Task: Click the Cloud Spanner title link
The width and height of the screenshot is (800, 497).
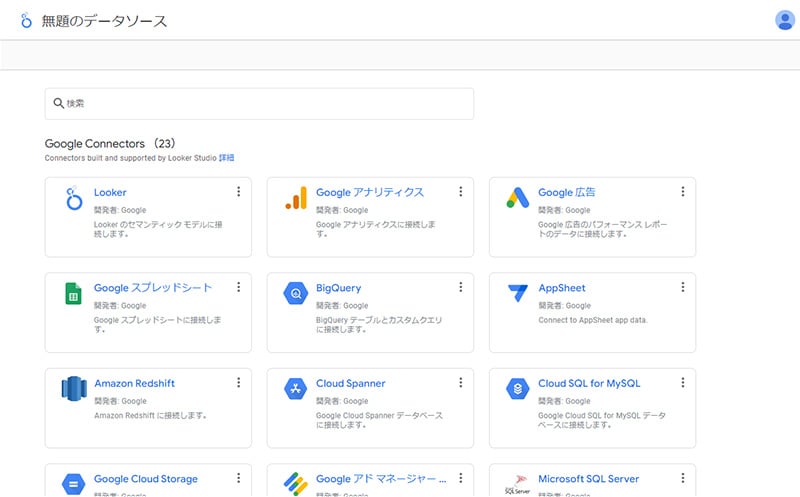Action: [351, 383]
